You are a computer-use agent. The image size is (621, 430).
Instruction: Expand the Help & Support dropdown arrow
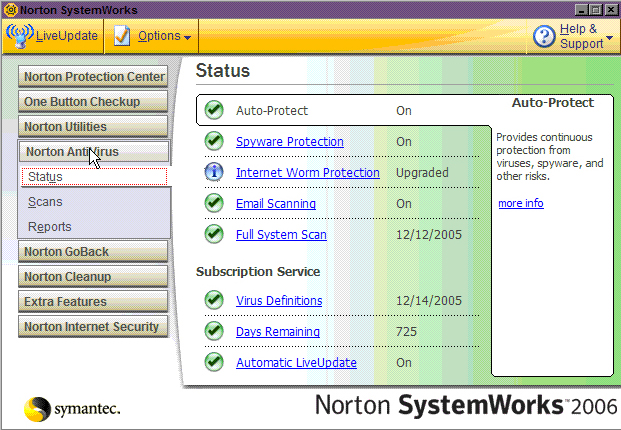point(610,38)
